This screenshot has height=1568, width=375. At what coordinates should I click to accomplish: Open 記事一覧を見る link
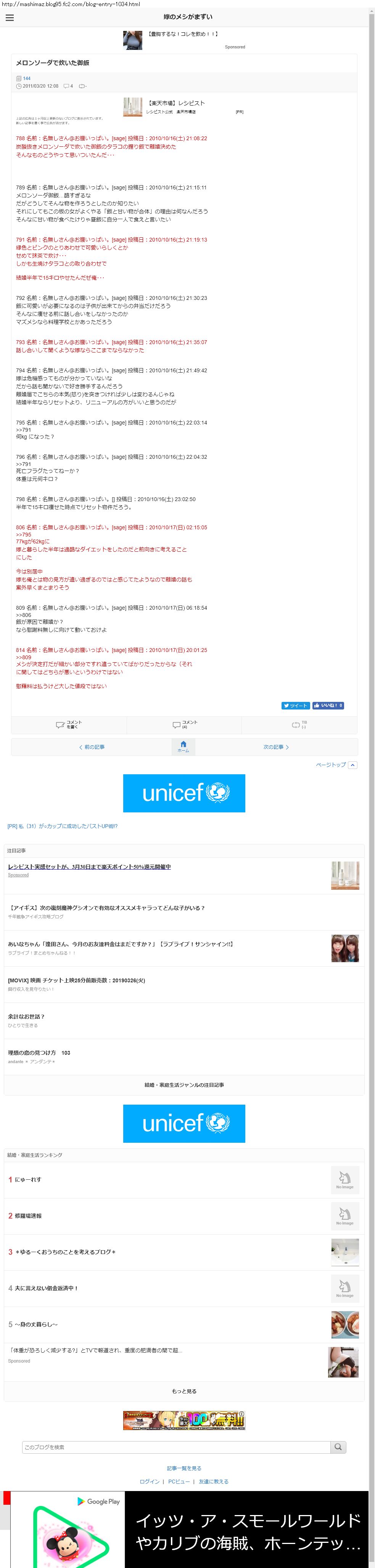click(184, 1468)
